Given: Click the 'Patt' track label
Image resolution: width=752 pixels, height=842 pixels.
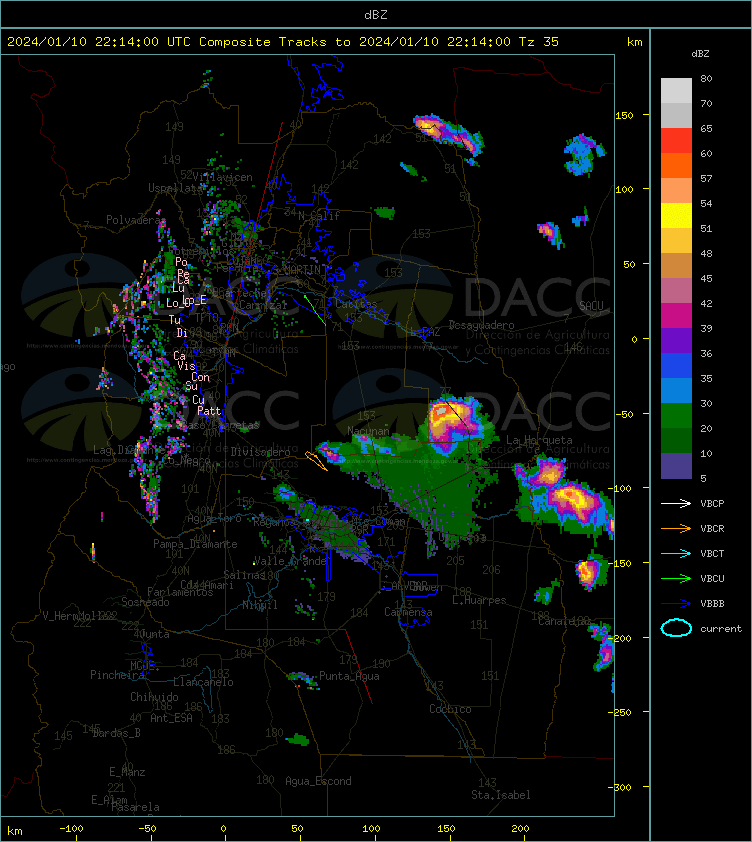Looking at the screenshot, I should [x=209, y=411].
